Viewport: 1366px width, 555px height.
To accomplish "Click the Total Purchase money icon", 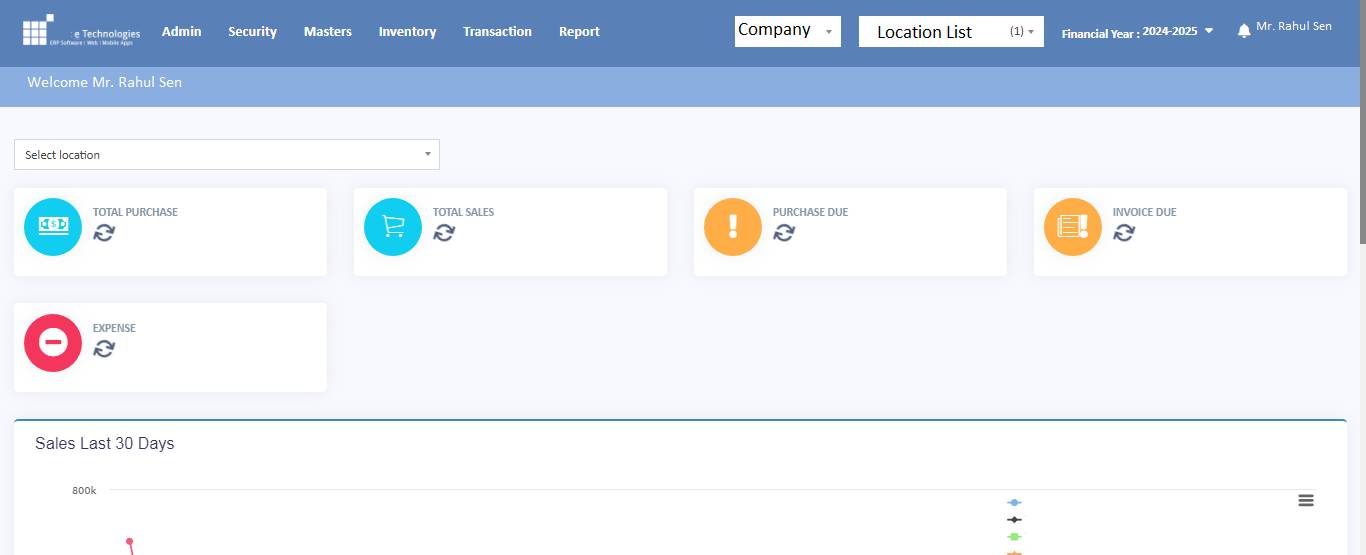I will tap(53, 226).
